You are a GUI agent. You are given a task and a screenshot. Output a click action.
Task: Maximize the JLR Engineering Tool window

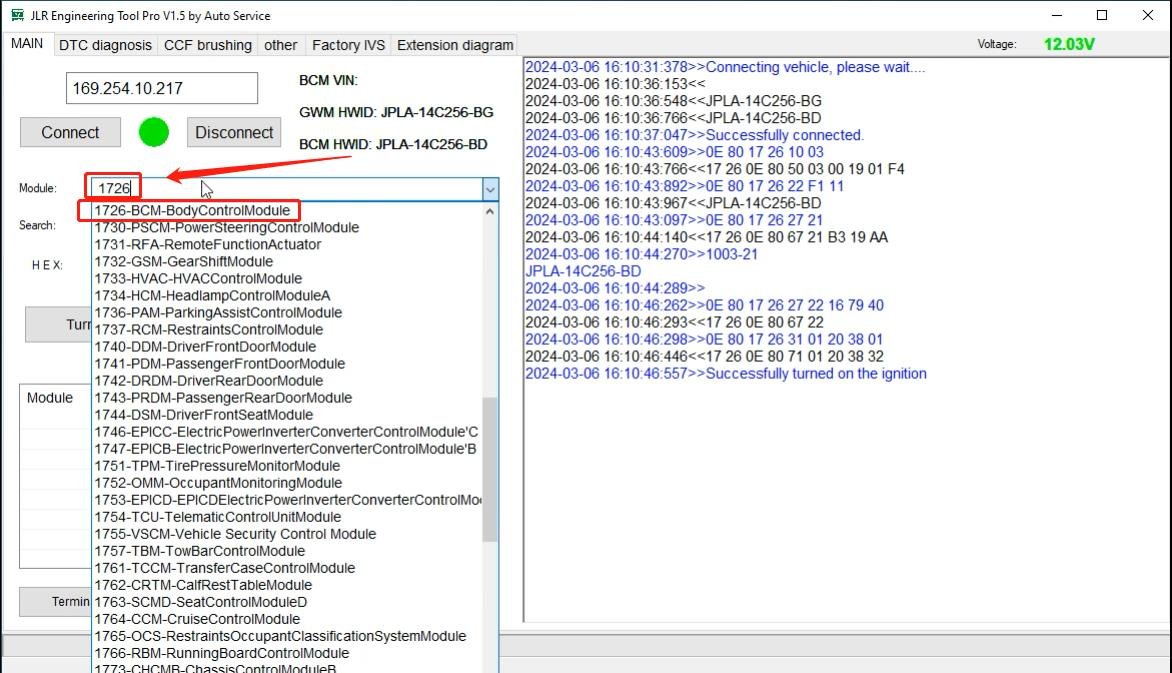pyautogui.click(x=1102, y=15)
